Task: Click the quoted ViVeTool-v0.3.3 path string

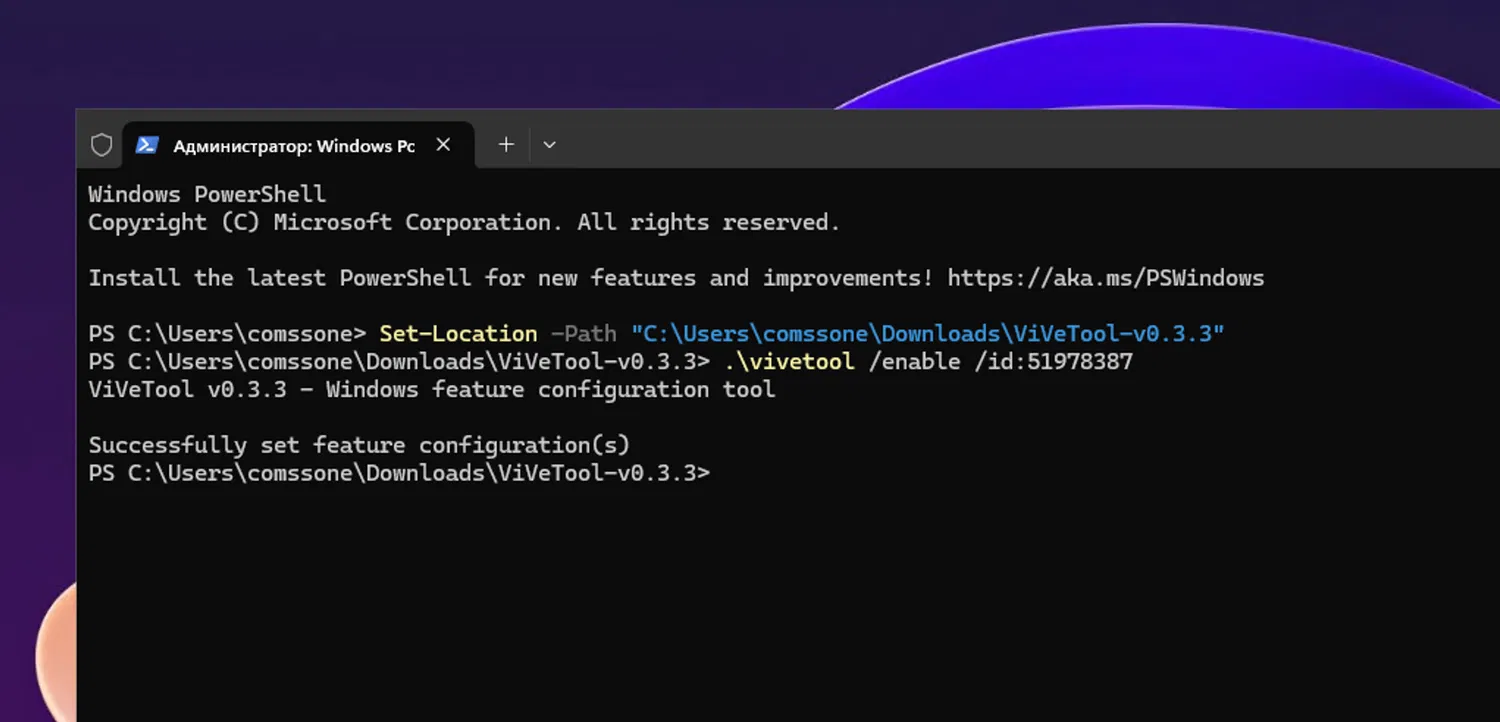Action: (x=928, y=334)
